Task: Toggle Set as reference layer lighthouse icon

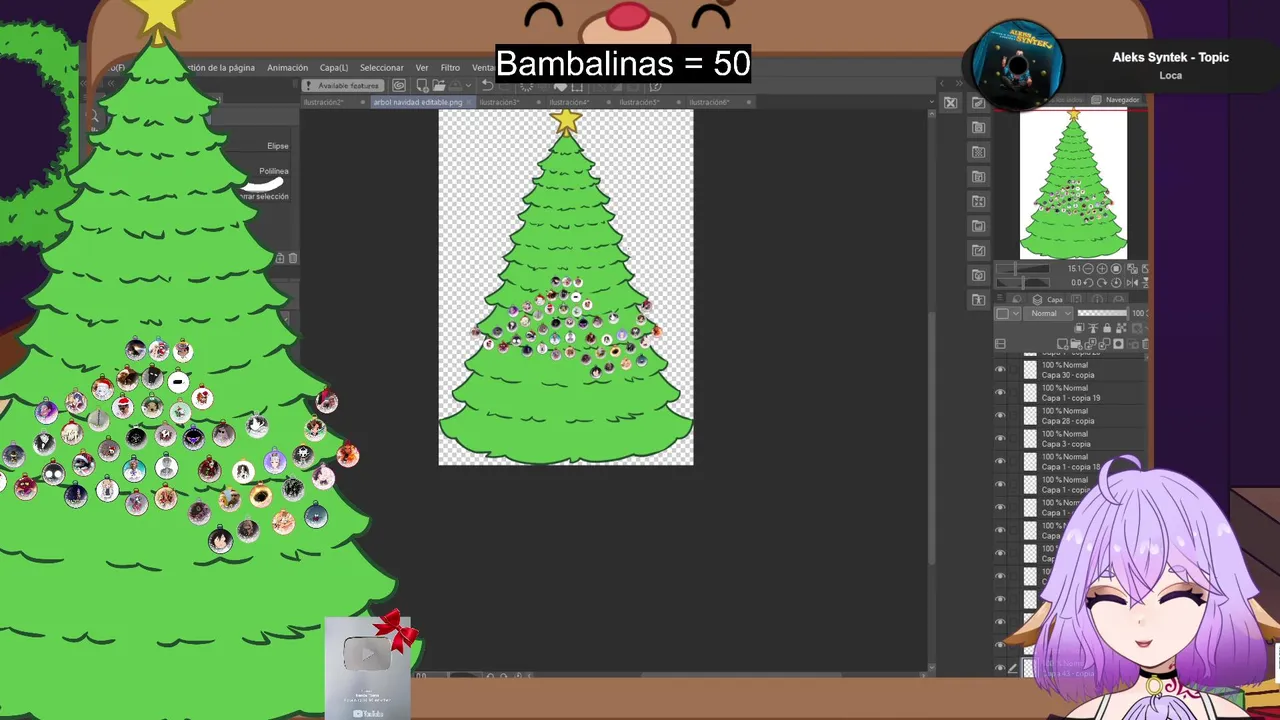Action: point(1093,328)
